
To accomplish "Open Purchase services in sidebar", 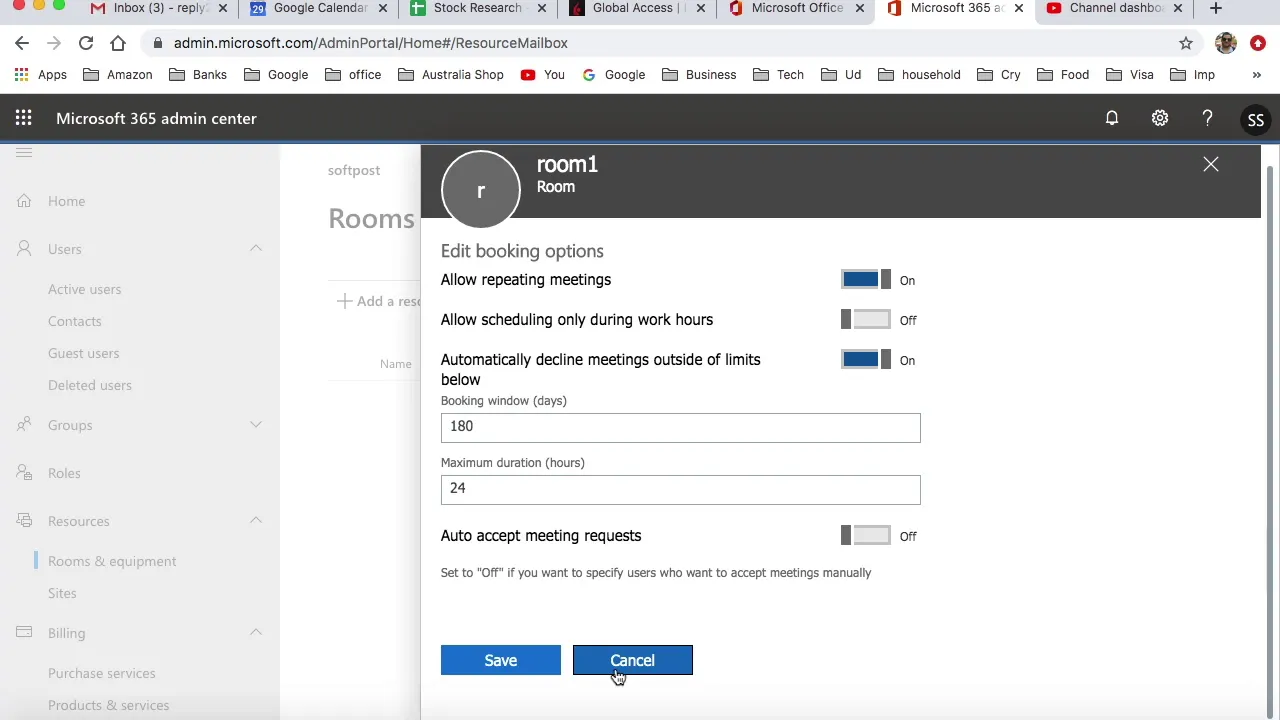I will pyautogui.click(x=102, y=673).
